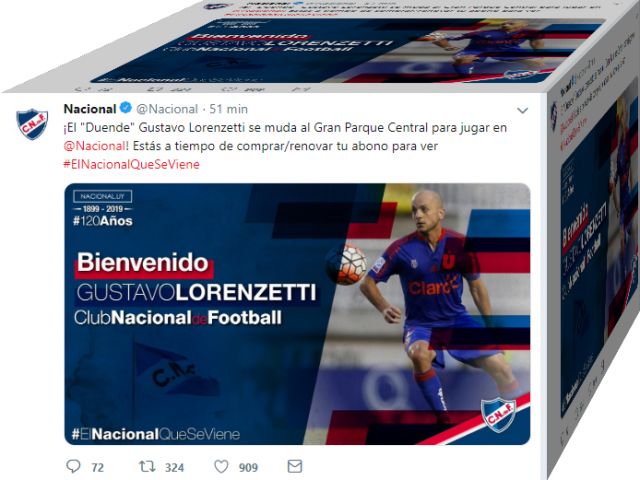Open the Nacional profile avatar shield
Screen dimensions: 640x480
click(32, 124)
